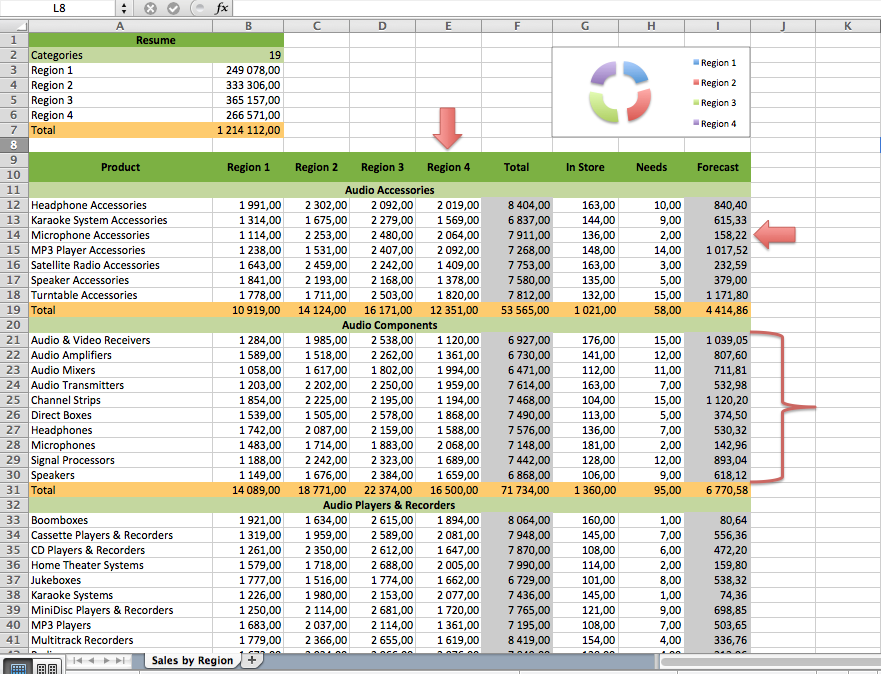
Task: Open the Name Box dropdown stepper
Action: pos(123,8)
